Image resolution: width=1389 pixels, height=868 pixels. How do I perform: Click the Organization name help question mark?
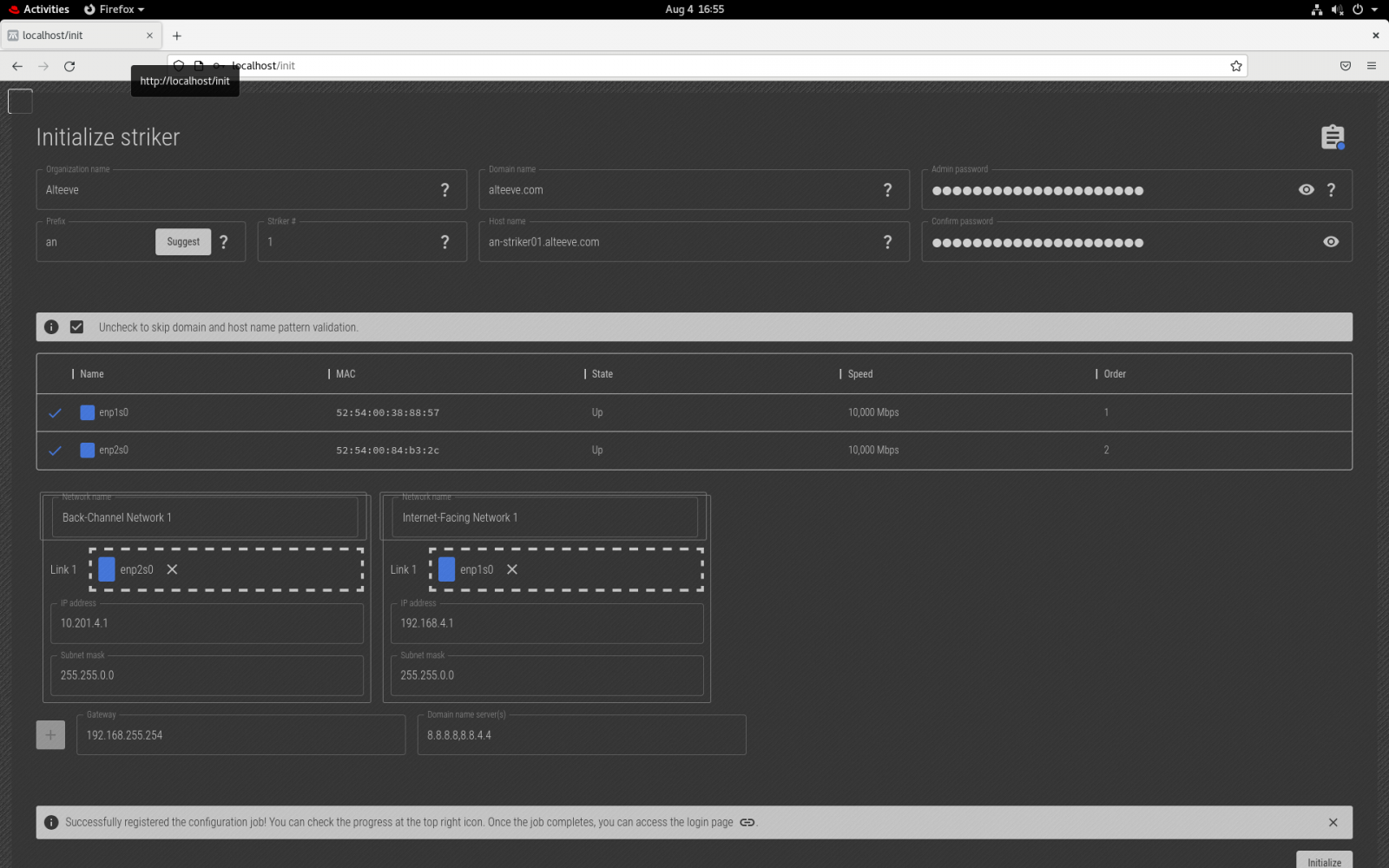(x=444, y=190)
